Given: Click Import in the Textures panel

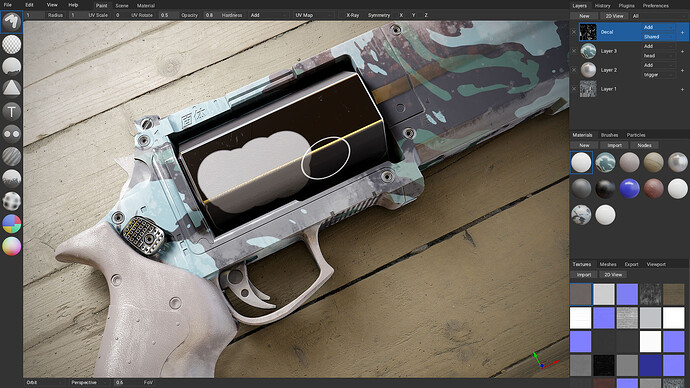Looking at the screenshot, I should tap(584, 275).
